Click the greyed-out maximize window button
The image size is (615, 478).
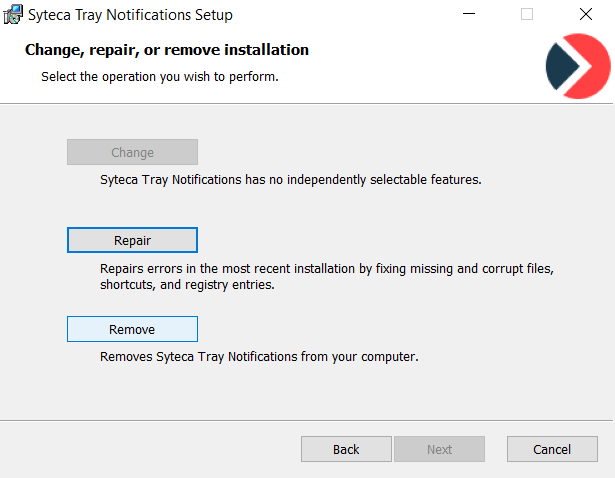click(x=527, y=15)
